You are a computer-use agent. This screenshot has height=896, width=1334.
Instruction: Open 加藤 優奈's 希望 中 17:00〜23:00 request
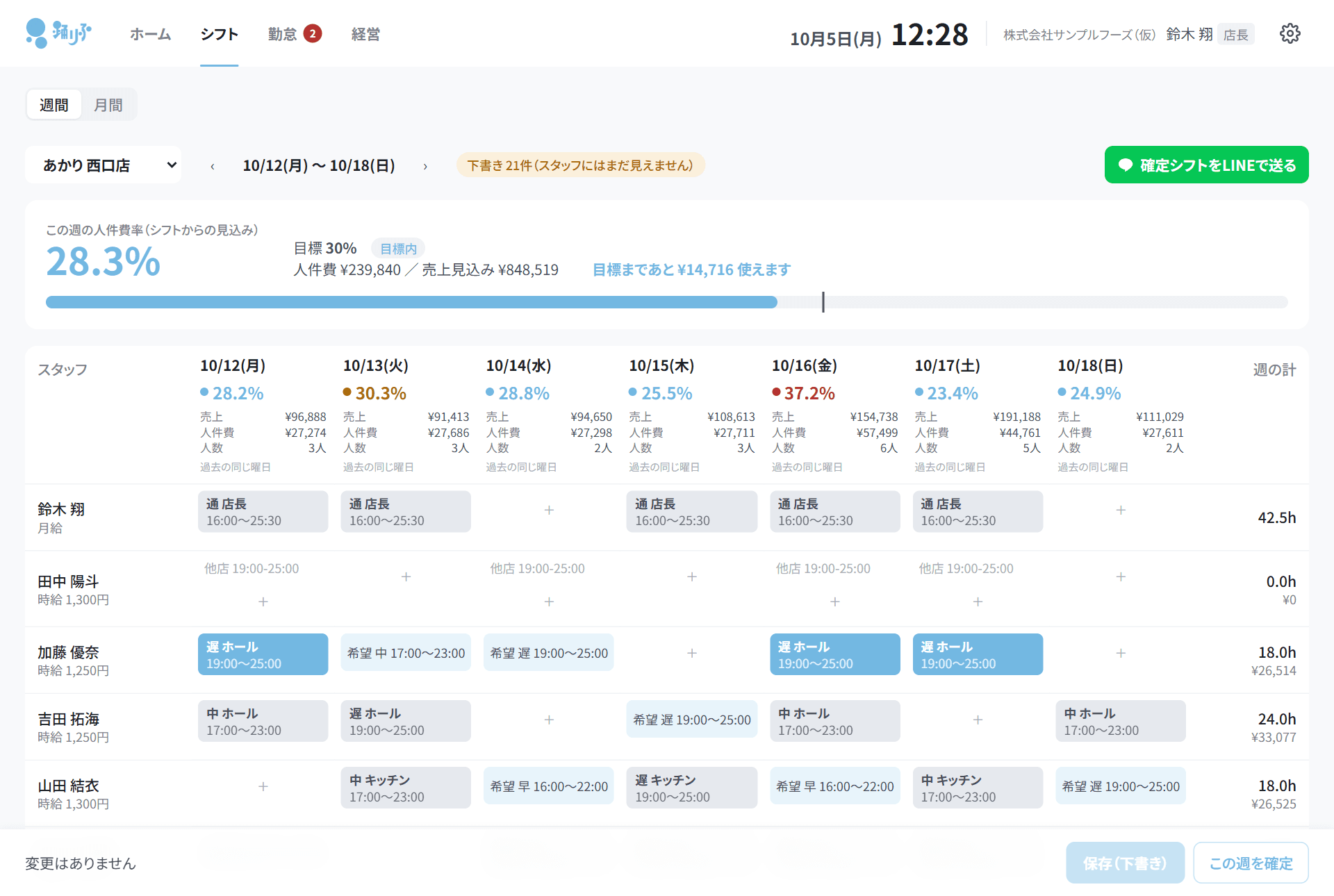(406, 654)
